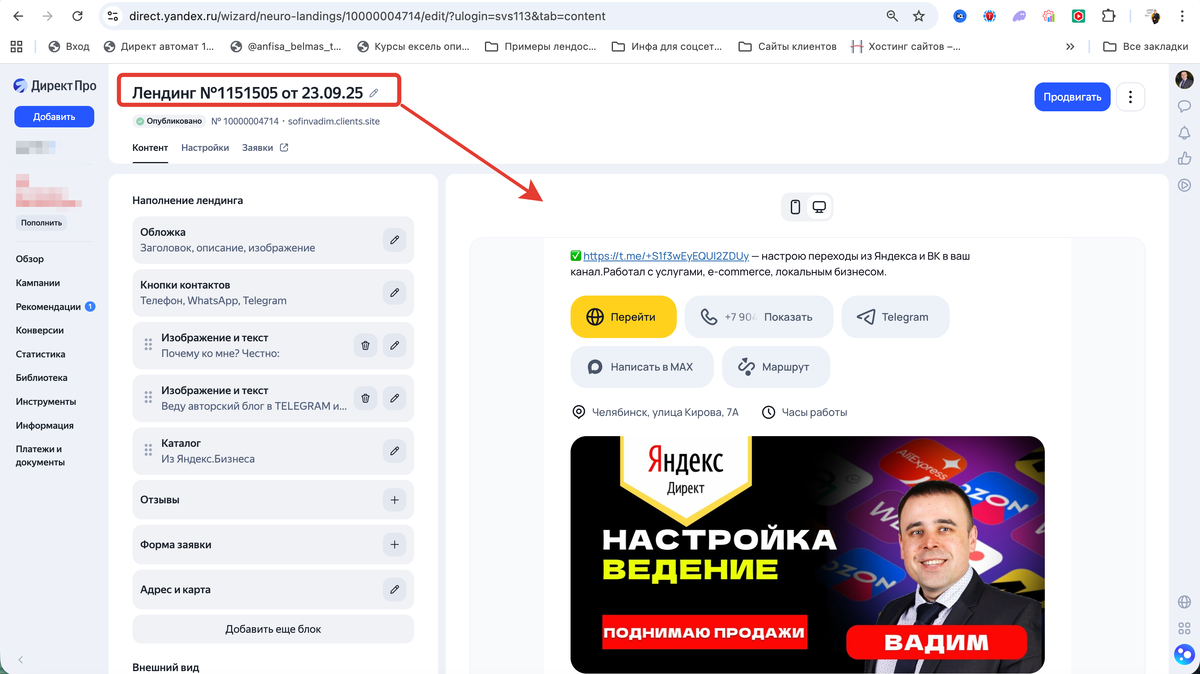Click Часы работы in preview
Image resolution: width=1200 pixels, height=674 pixels.
coord(805,412)
